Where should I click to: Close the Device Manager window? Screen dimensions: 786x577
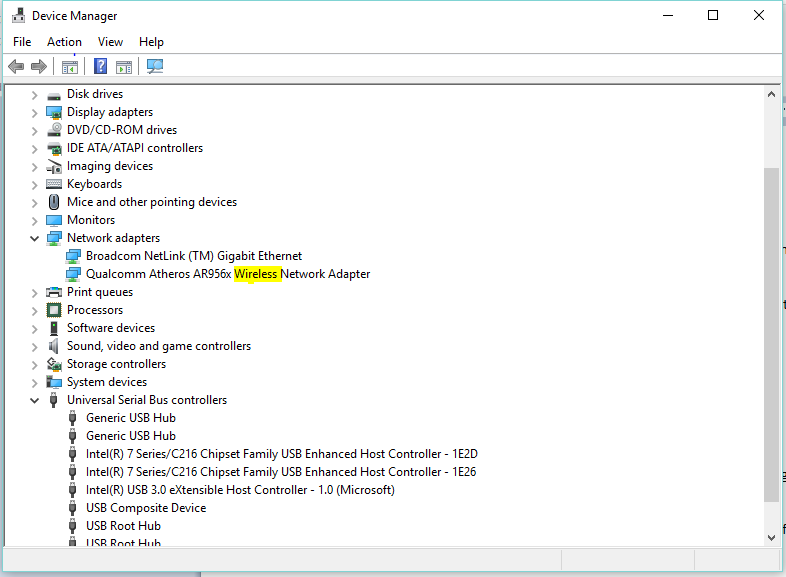759,16
